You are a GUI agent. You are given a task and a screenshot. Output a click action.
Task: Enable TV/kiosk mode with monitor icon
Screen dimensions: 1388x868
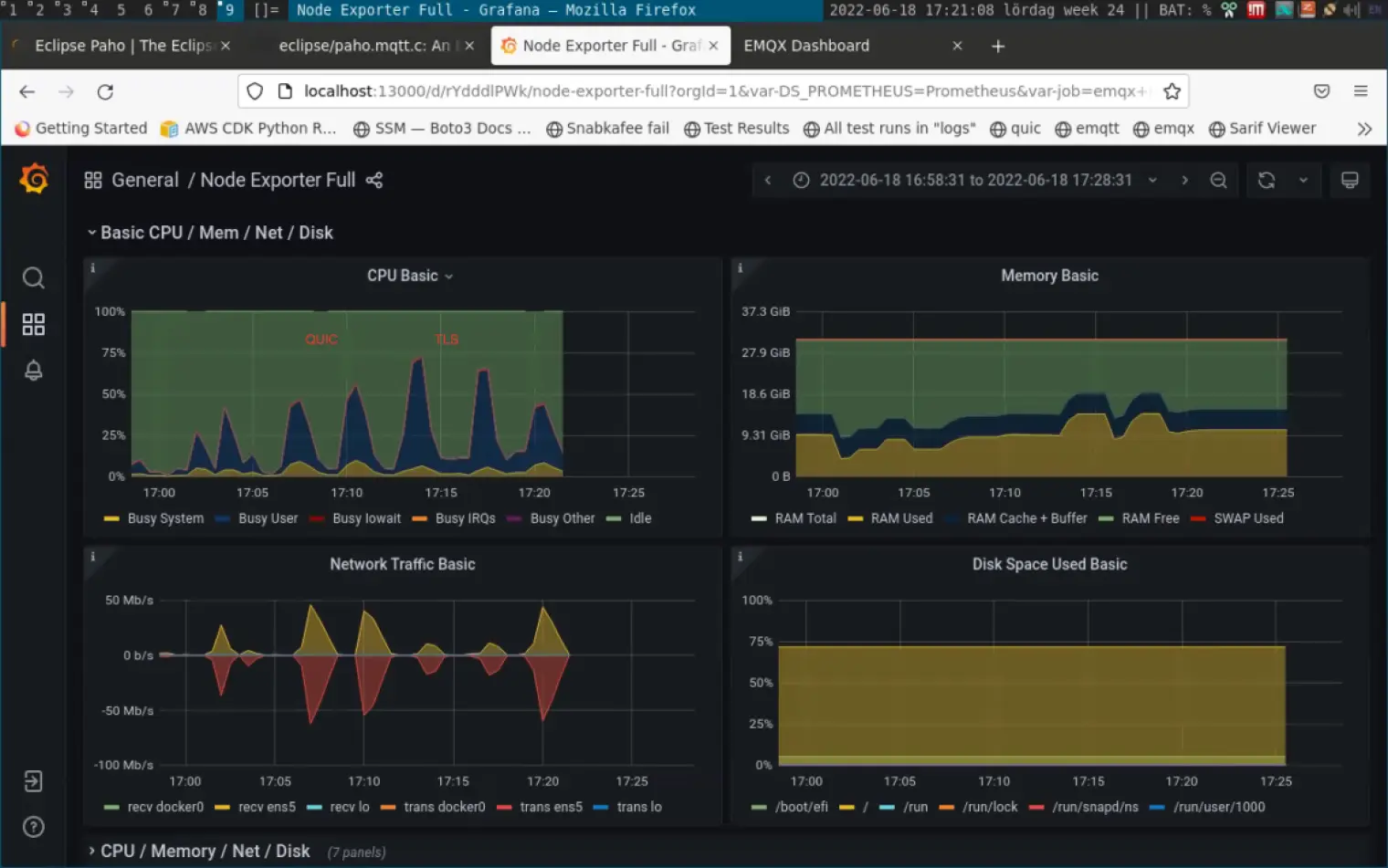point(1351,180)
